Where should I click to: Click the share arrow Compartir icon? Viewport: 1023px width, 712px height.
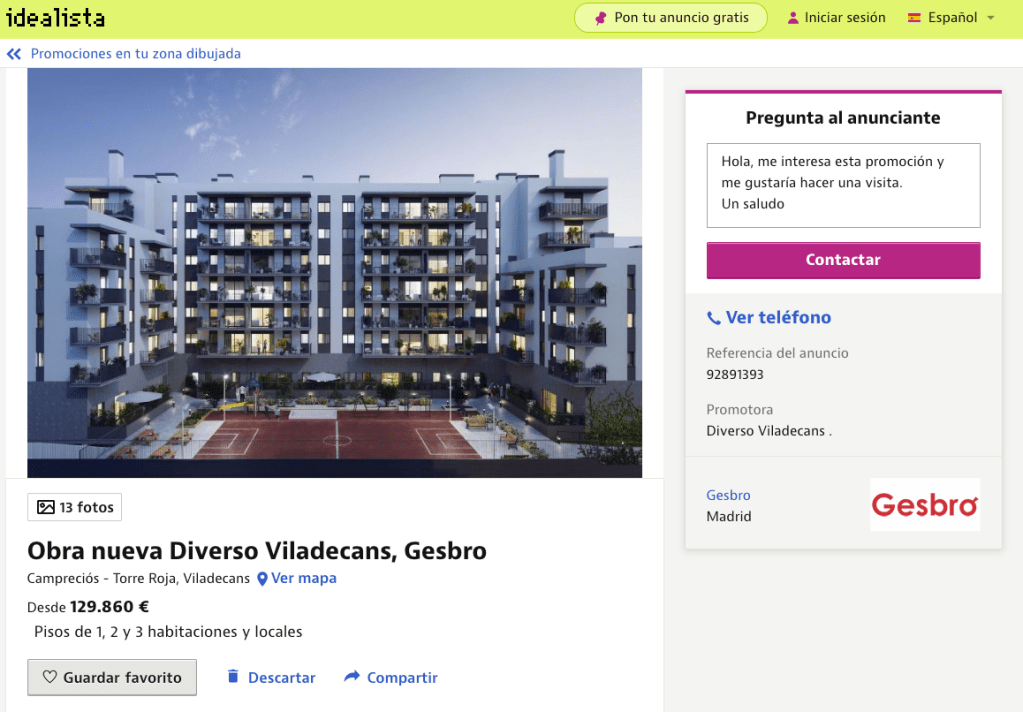[352, 676]
